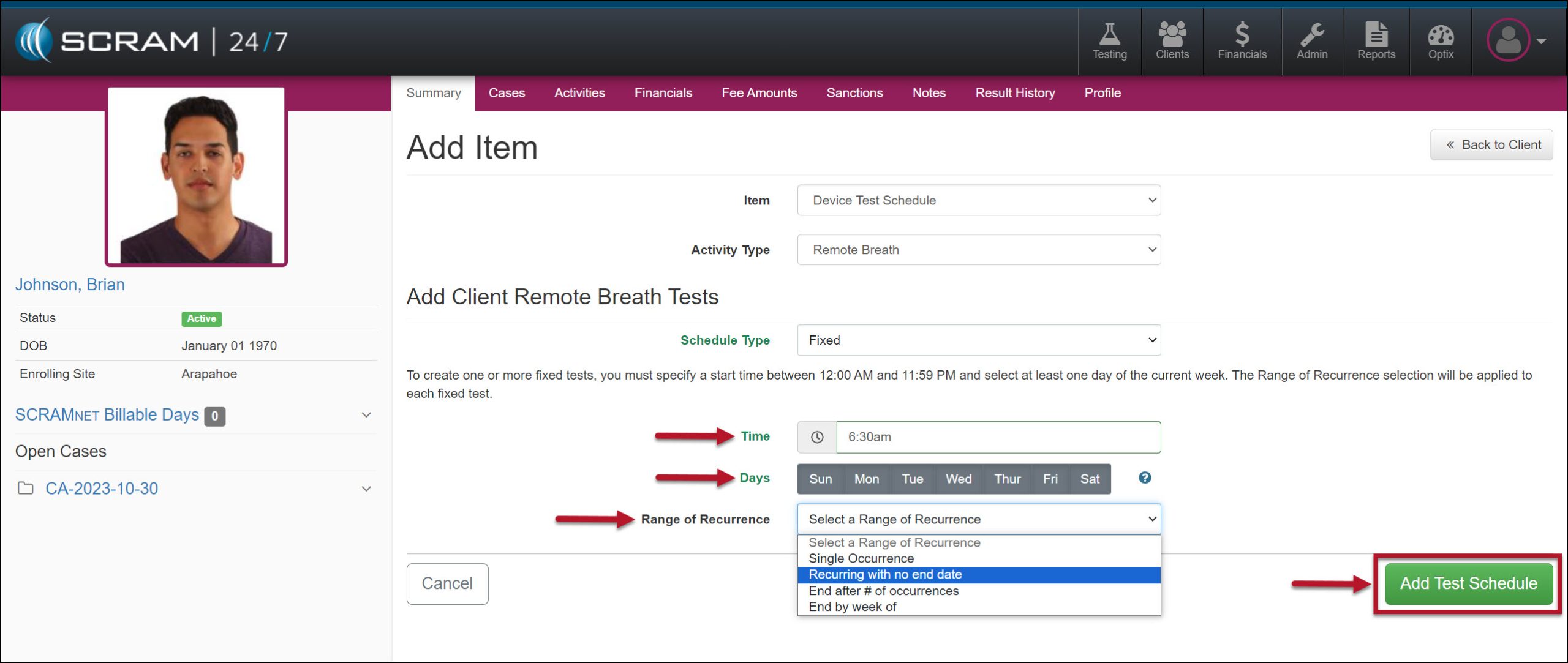Toggle the Sat day button

click(1089, 479)
